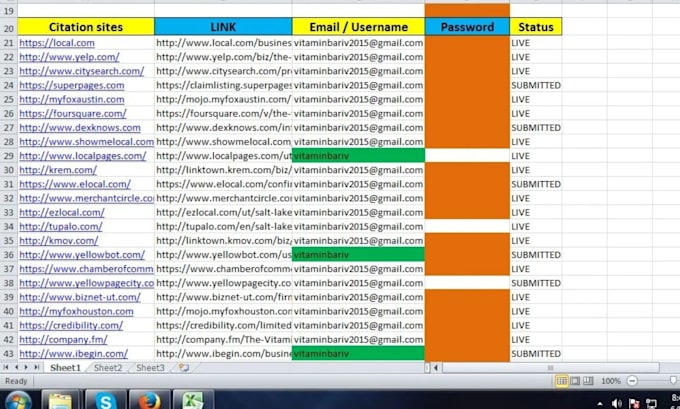Screen dimensions: 680x409
Task: Select green vitaminbariv cell in row 29
Action: tap(358, 156)
